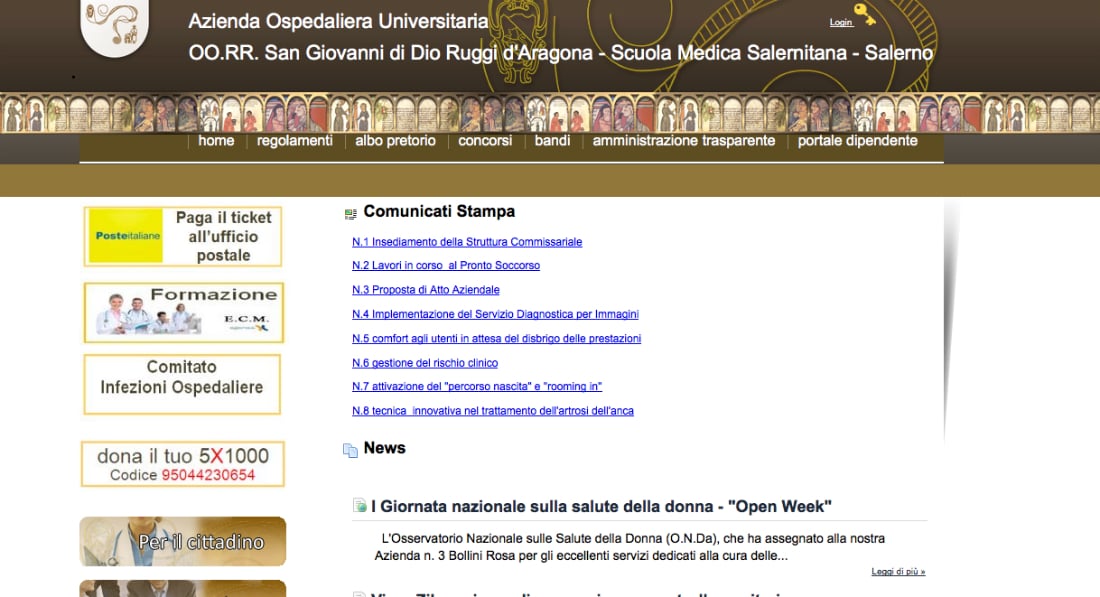Image resolution: width=1100 pixels, height=597 pixels.
Task: Click the hospital logo in the header
Action: point(114,25)
